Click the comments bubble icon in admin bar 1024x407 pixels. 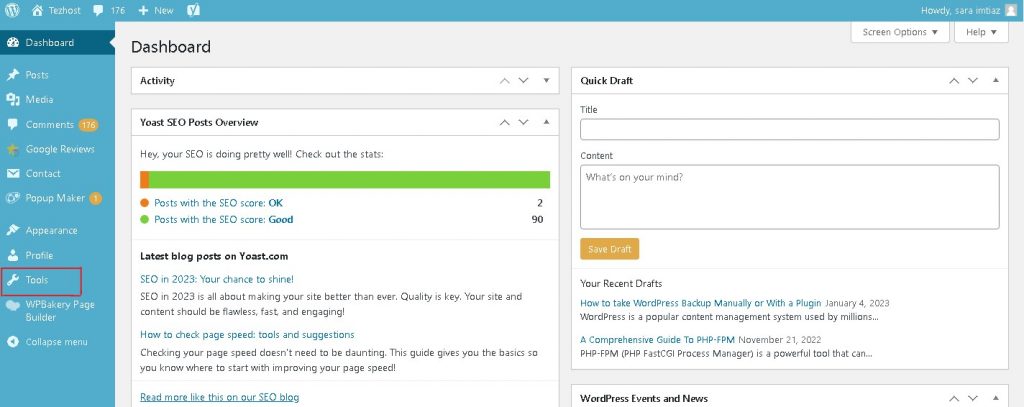click(x=100, y=10)
